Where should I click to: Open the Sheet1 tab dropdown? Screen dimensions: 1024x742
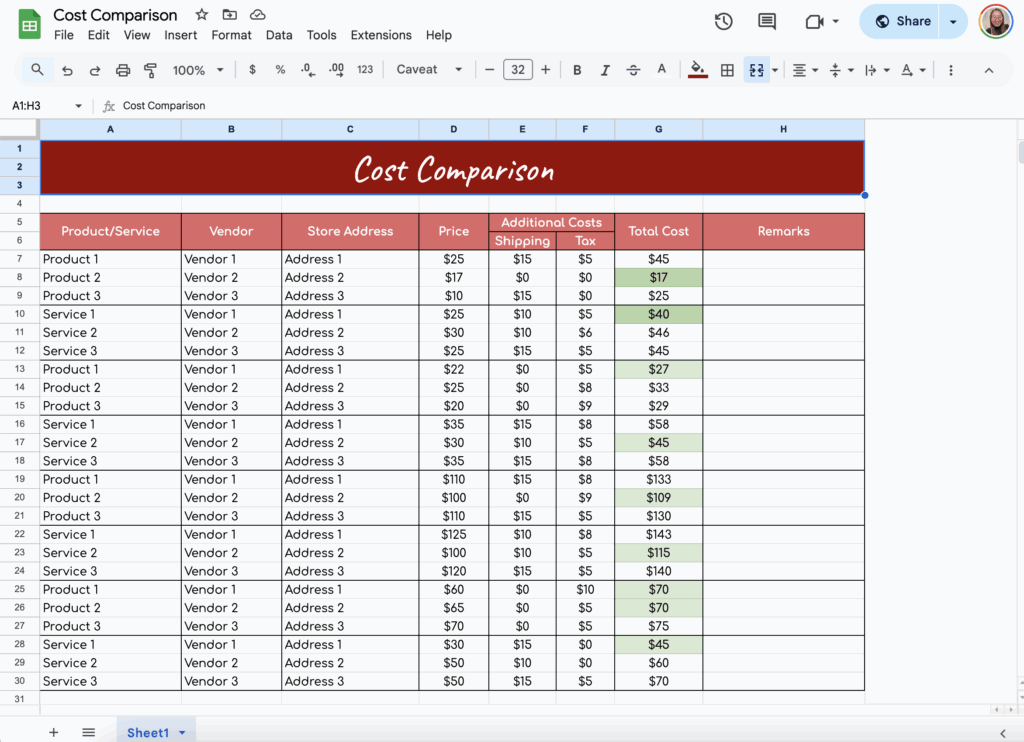click(x=183, y=732)
